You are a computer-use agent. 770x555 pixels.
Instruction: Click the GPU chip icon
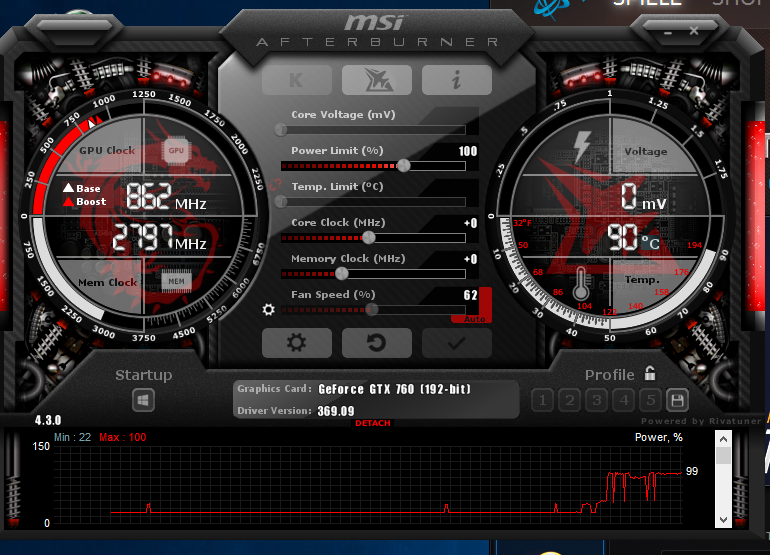coord(176,150)
